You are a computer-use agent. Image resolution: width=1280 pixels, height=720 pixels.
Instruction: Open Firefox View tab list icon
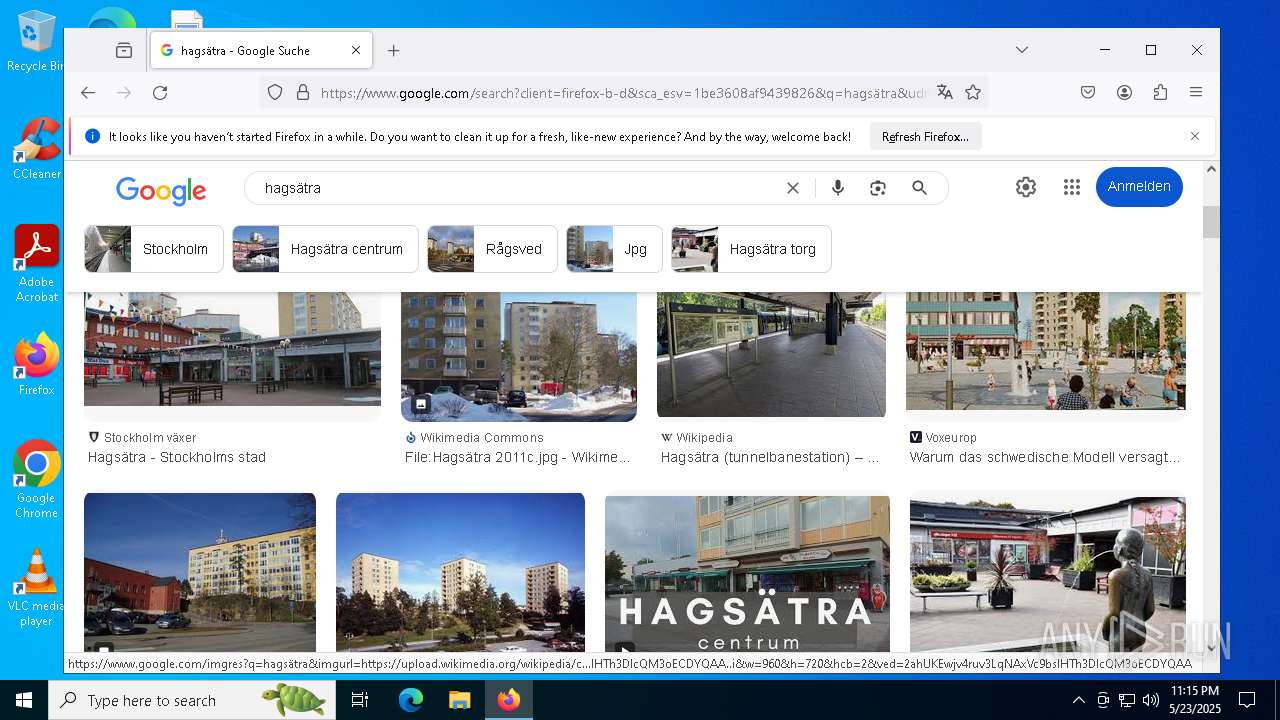pos(124,50)
